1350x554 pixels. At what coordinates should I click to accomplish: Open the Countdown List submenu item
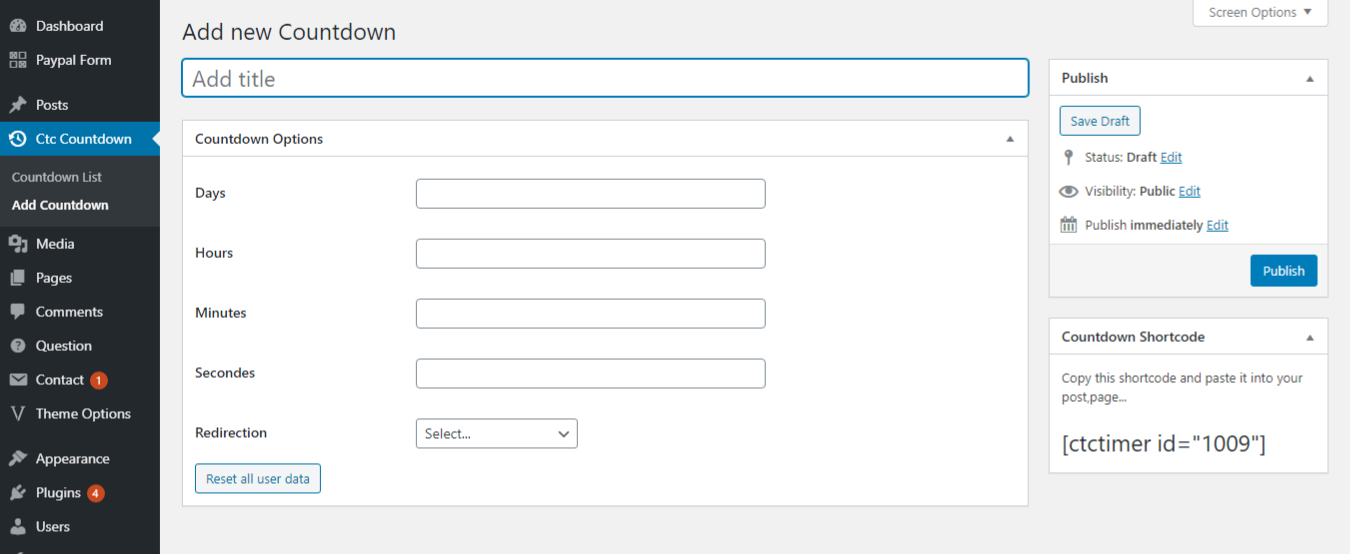pyautogui.click(x=57, y=177)
